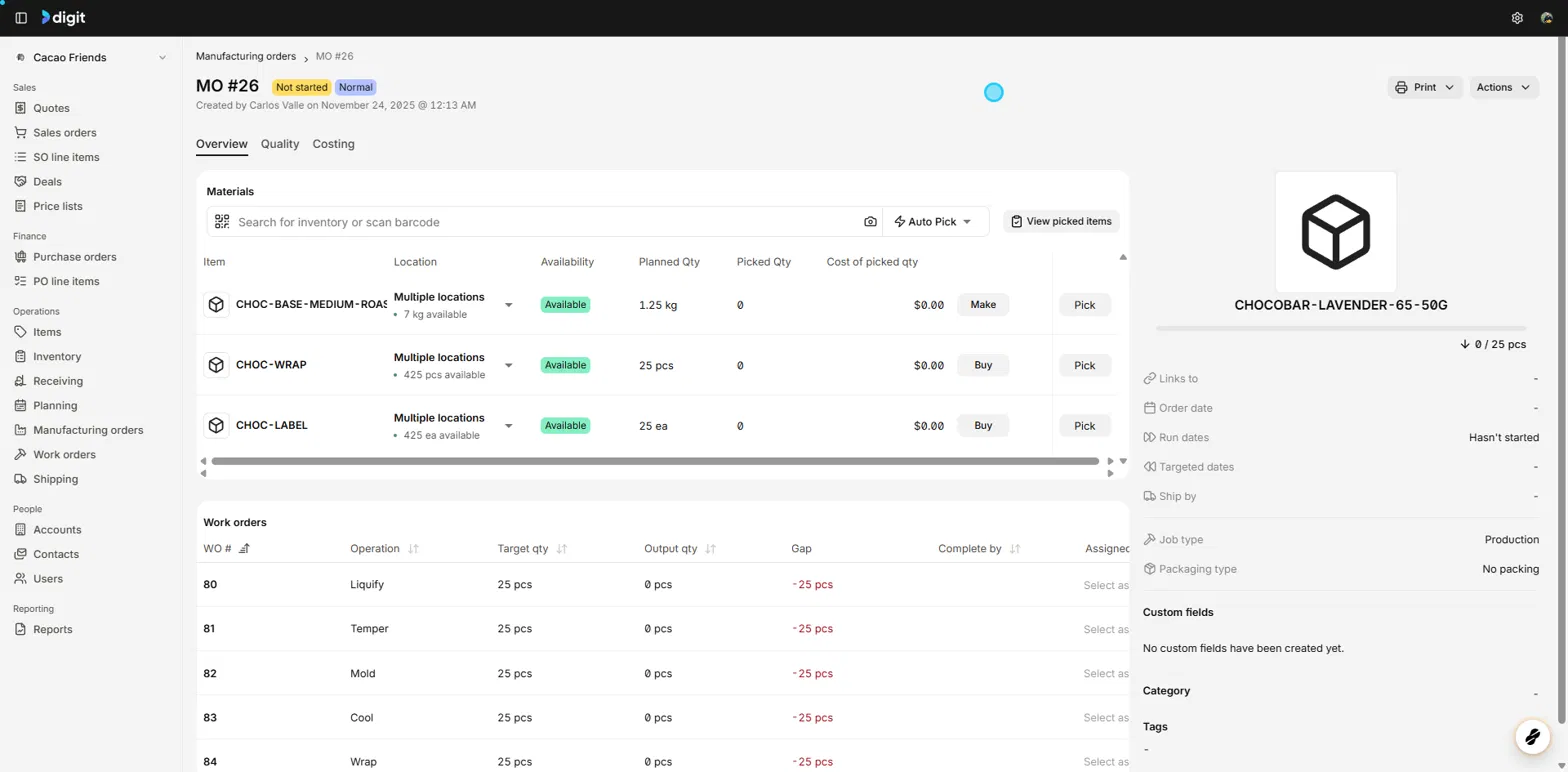Switch to the Quality tab
The width and height of the screenshot is (1568, 772).
[x=280, y=144]
